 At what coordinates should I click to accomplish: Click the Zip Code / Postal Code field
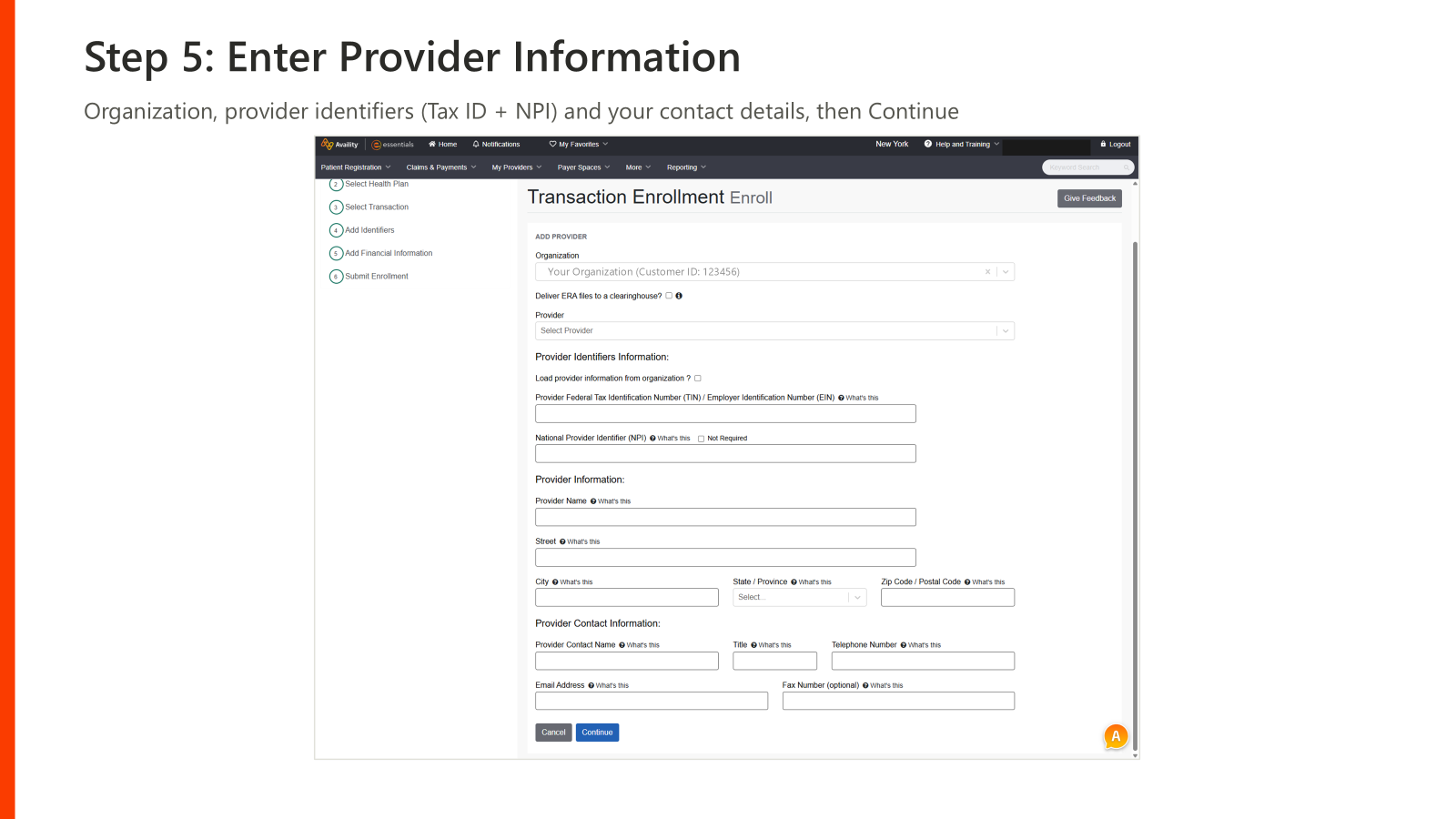coord(947,598)
